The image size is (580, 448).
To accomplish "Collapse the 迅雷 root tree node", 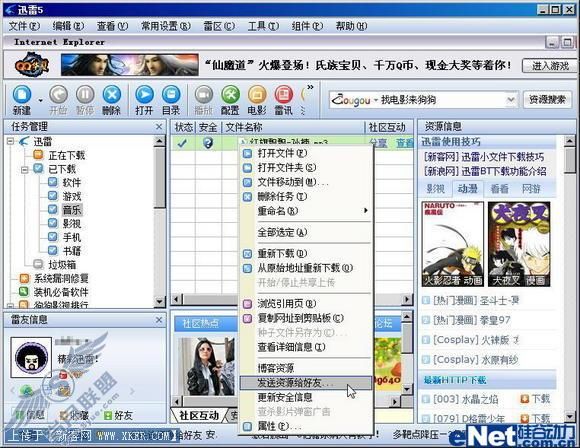I will tap(10, 141).
